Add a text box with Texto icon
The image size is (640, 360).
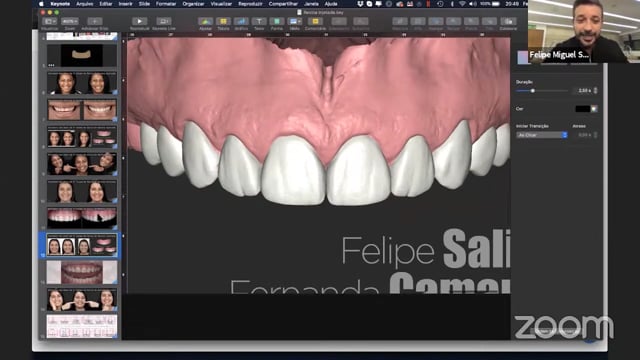pyautogui.click(x=259, y=21)
